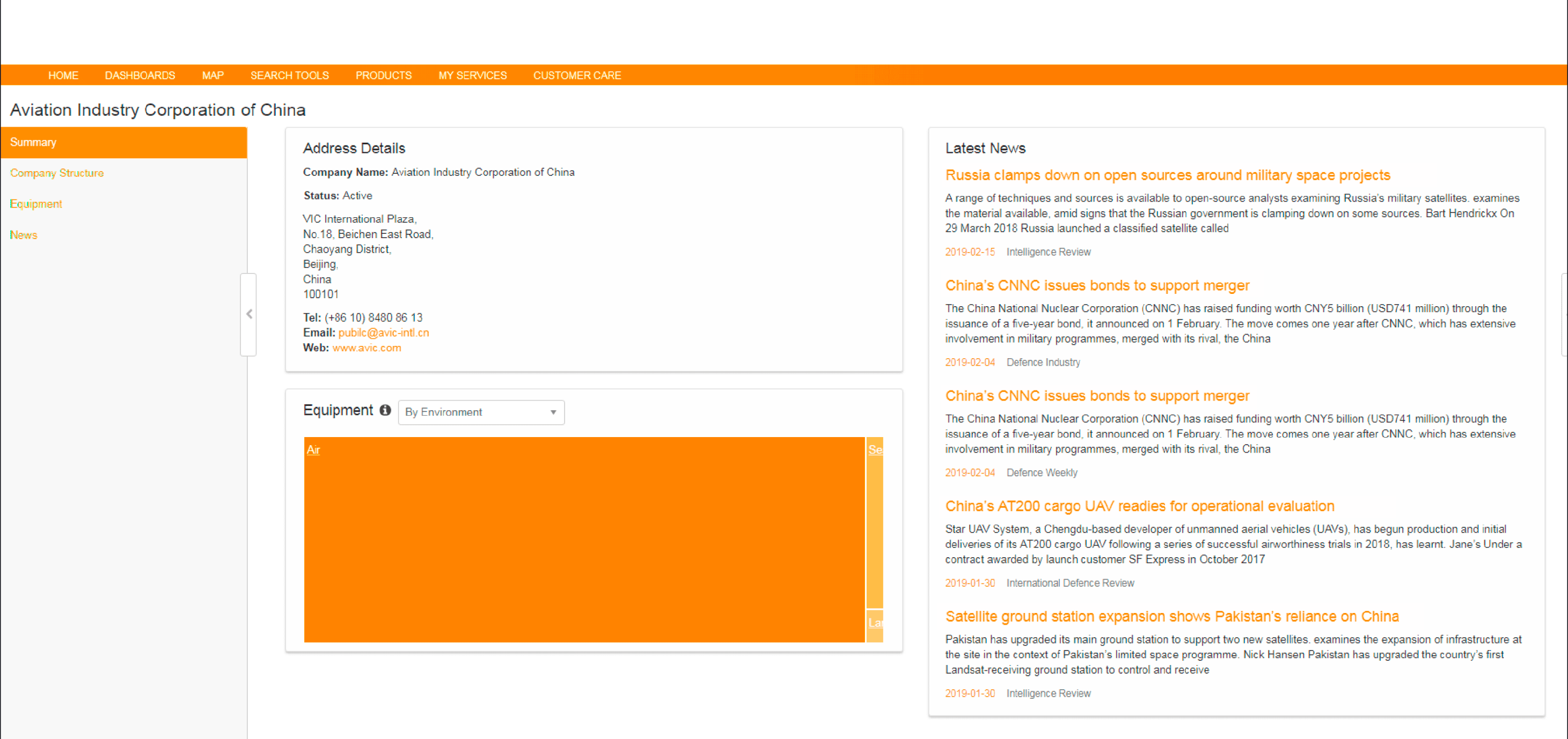This screenshot has height=739, width=1568.
Task: Open the www.avic.com web link
Action: coord(367,348)
